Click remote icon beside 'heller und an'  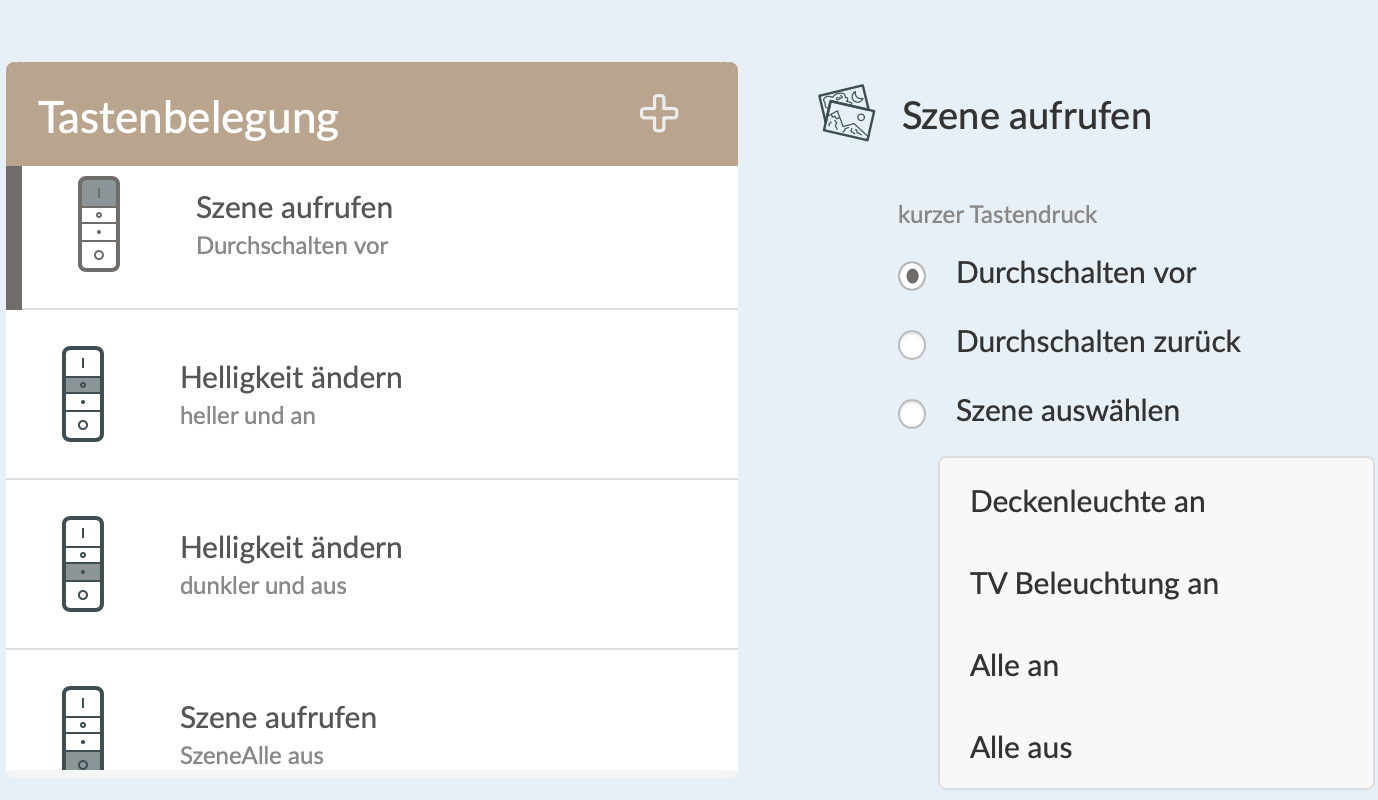pos(83,394)
